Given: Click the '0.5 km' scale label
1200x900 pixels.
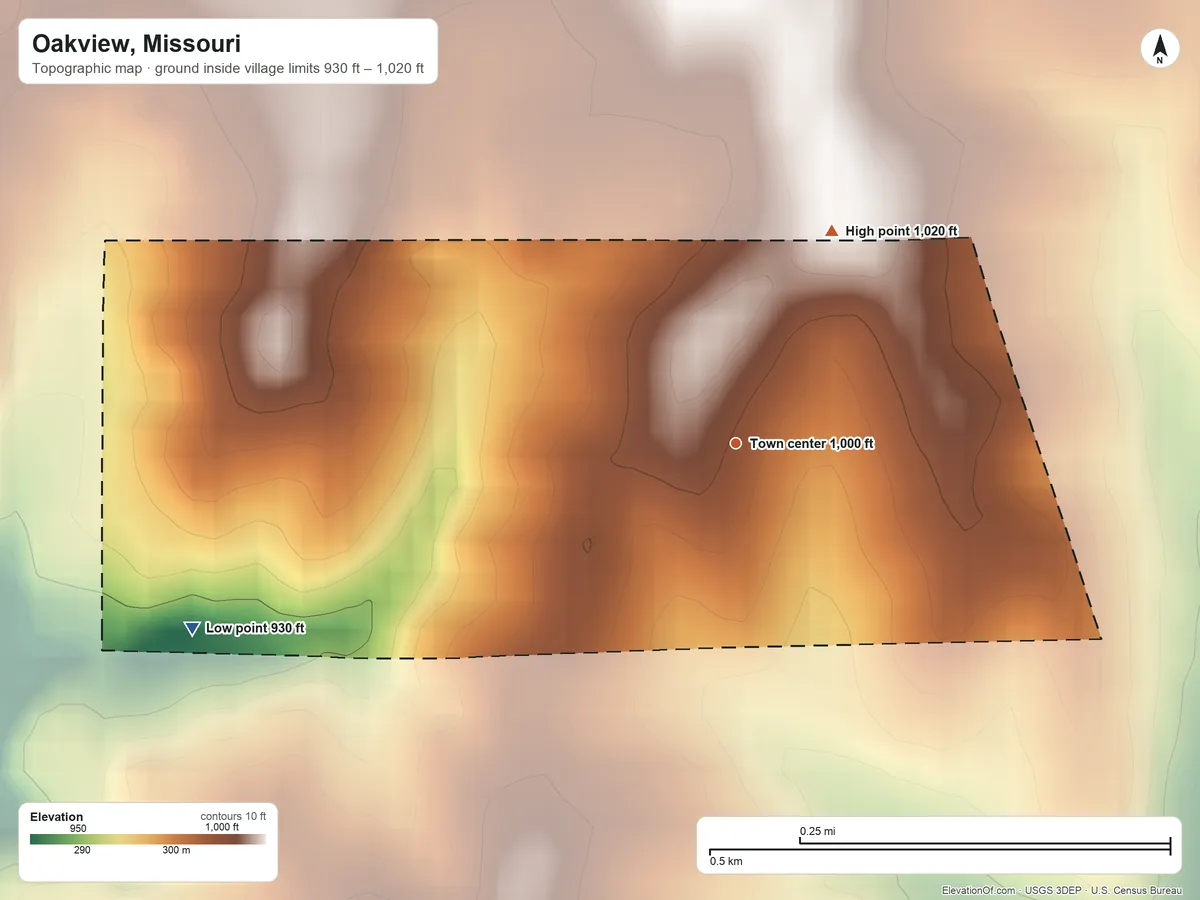Looking at the screenshot, I should [x=726, y=860].
